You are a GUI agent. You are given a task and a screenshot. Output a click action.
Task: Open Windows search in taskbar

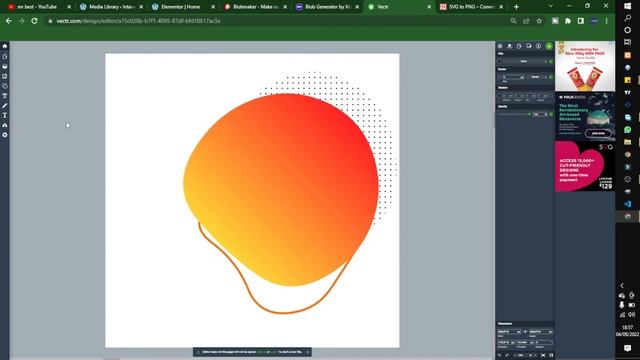click(x=628, y=18)
